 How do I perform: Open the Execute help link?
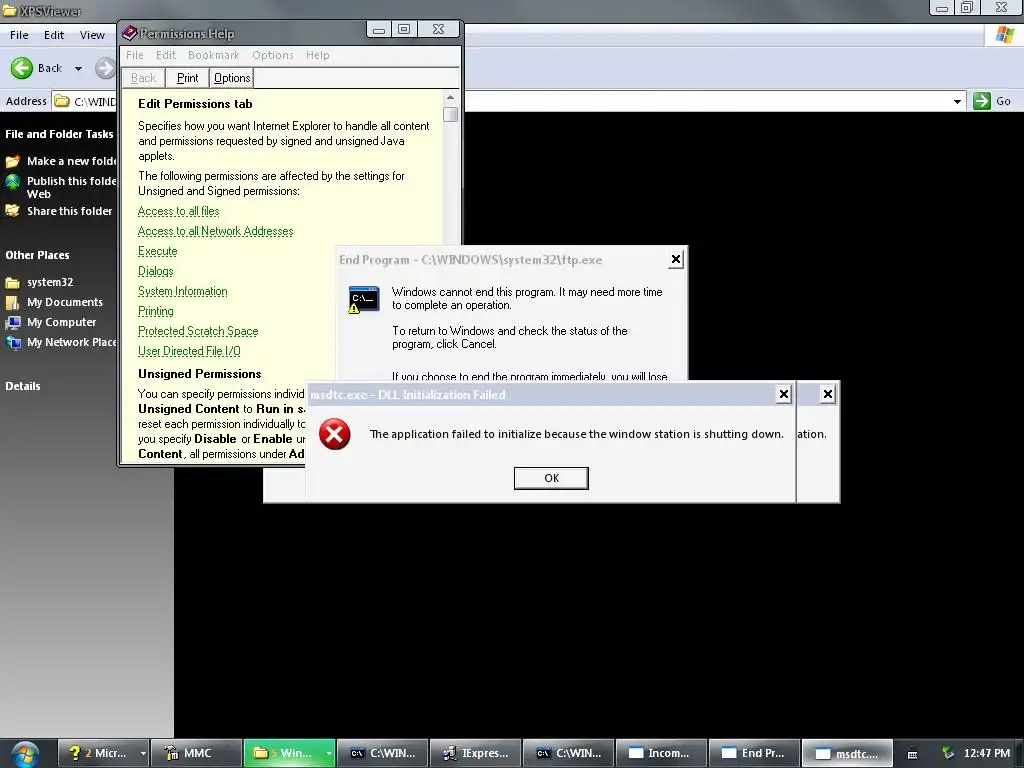pos(157,251)
